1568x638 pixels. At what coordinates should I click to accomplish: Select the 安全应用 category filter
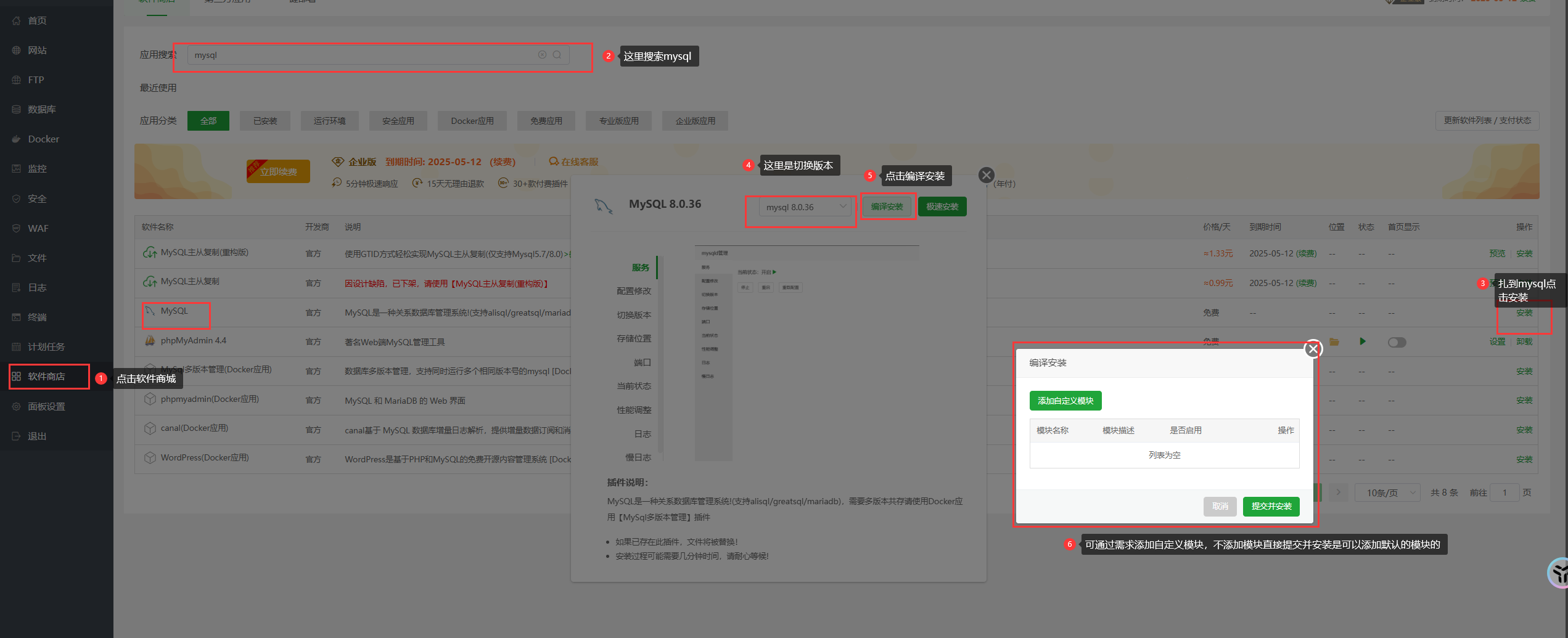click(398, 121)
